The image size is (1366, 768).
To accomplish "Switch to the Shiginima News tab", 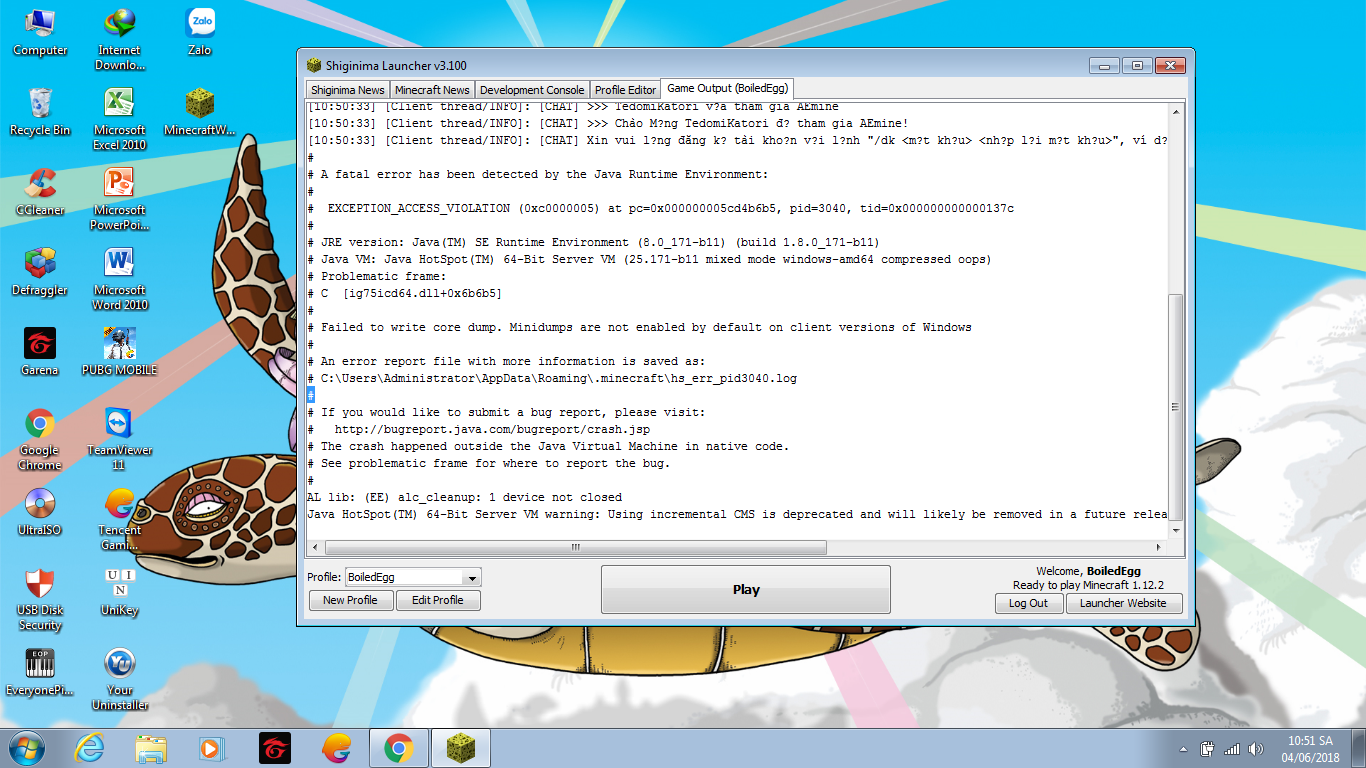I will click(x=347, y=90).
